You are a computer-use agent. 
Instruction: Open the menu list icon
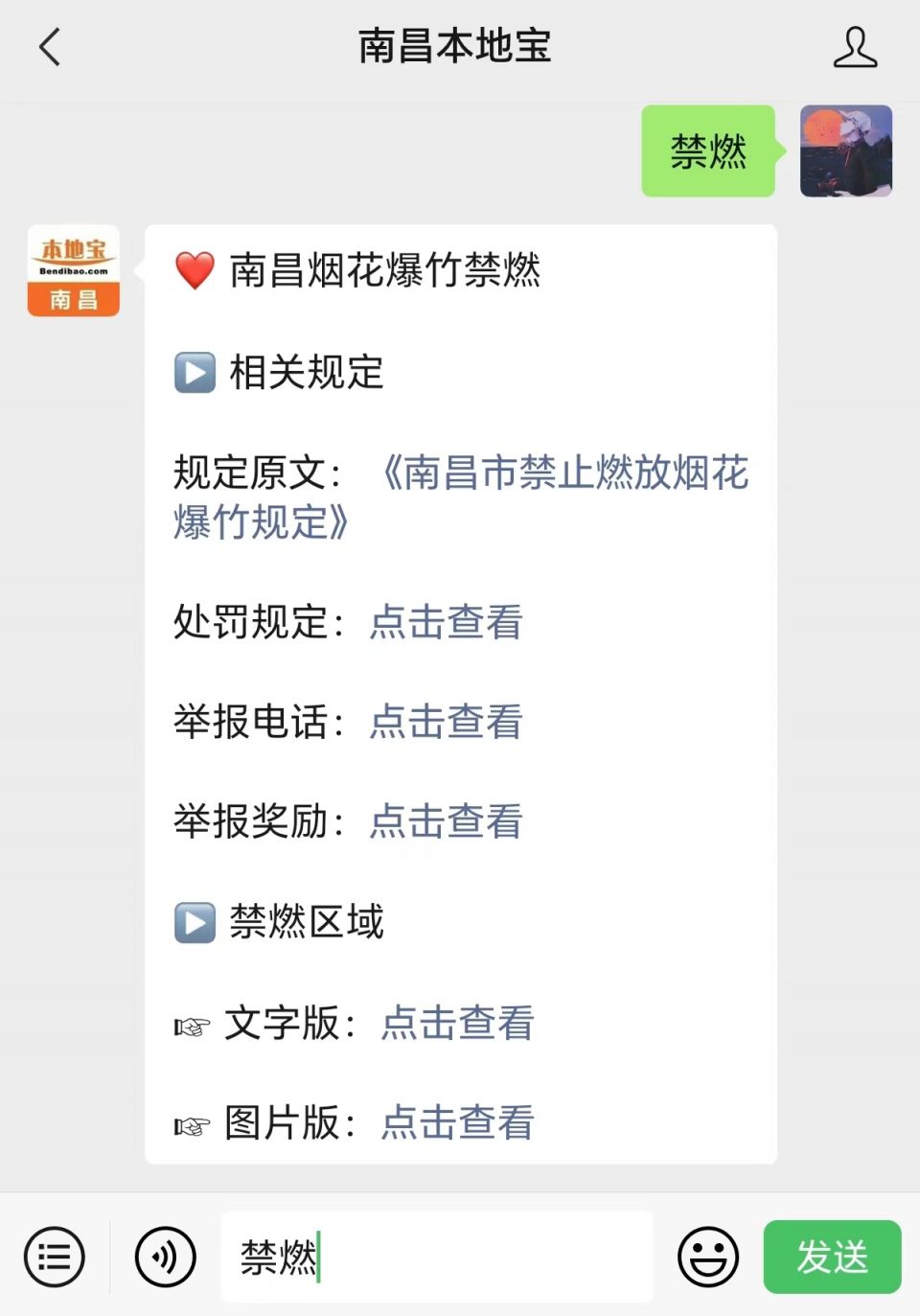coord(55,1257)
